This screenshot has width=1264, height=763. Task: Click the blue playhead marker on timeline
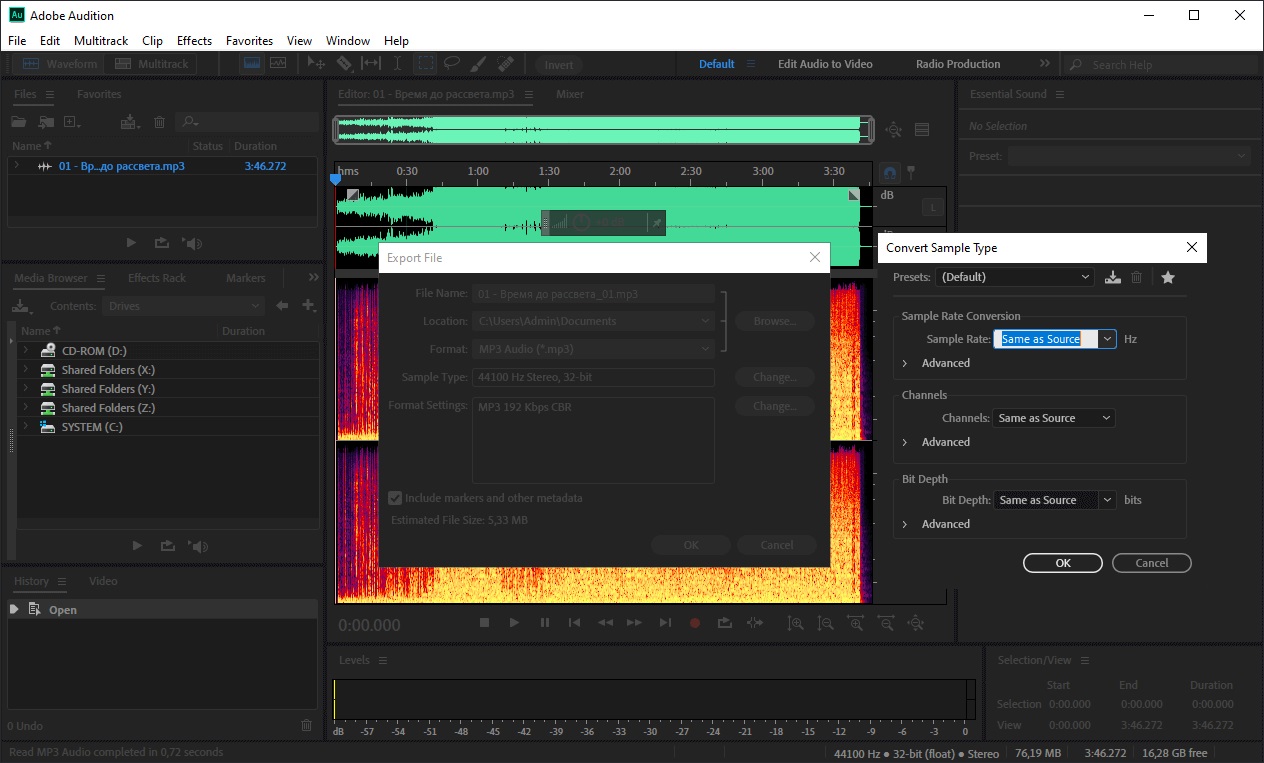(336, 179)
